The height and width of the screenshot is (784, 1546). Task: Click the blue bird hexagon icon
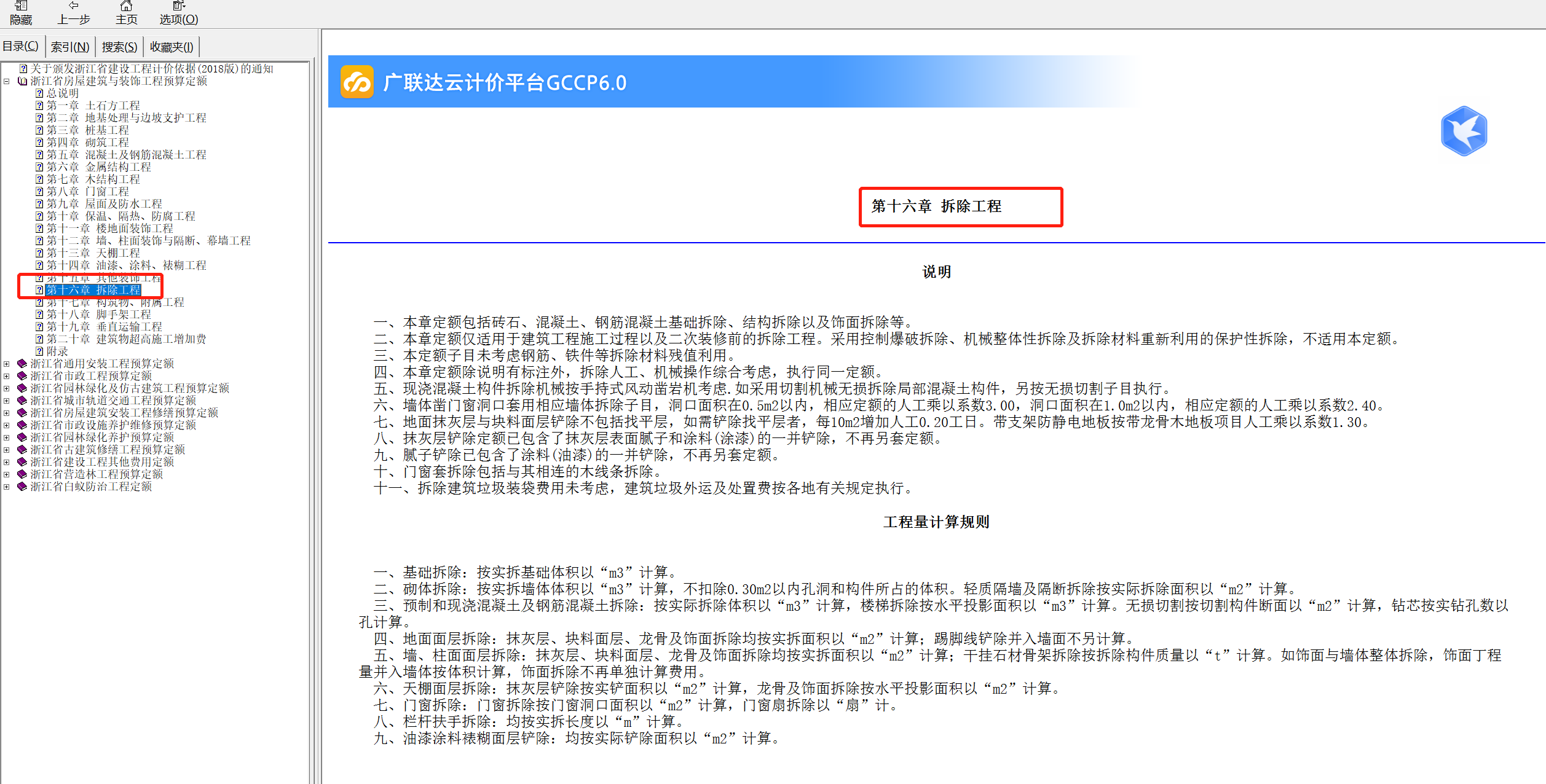pos(1464,131)
